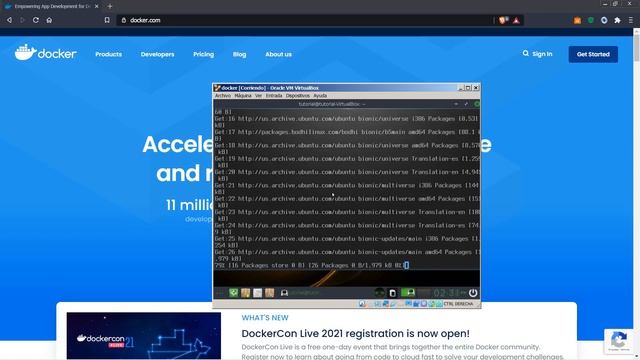Open the About us navigation item
The image size is (640, 360).
pyautogui.click(x=278, y=54)
